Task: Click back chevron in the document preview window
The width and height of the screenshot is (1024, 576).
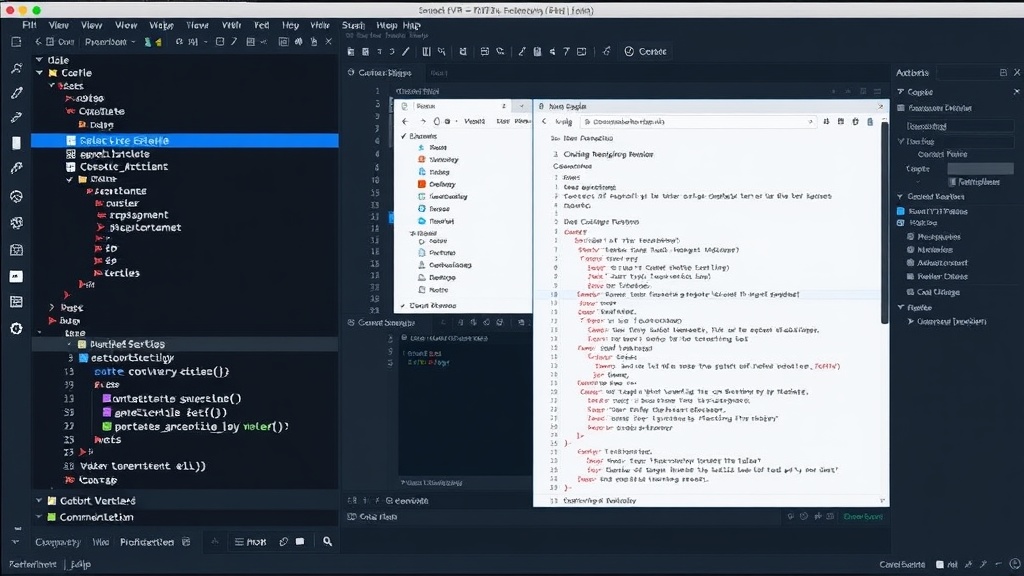Action: click(x=545, y=121)
